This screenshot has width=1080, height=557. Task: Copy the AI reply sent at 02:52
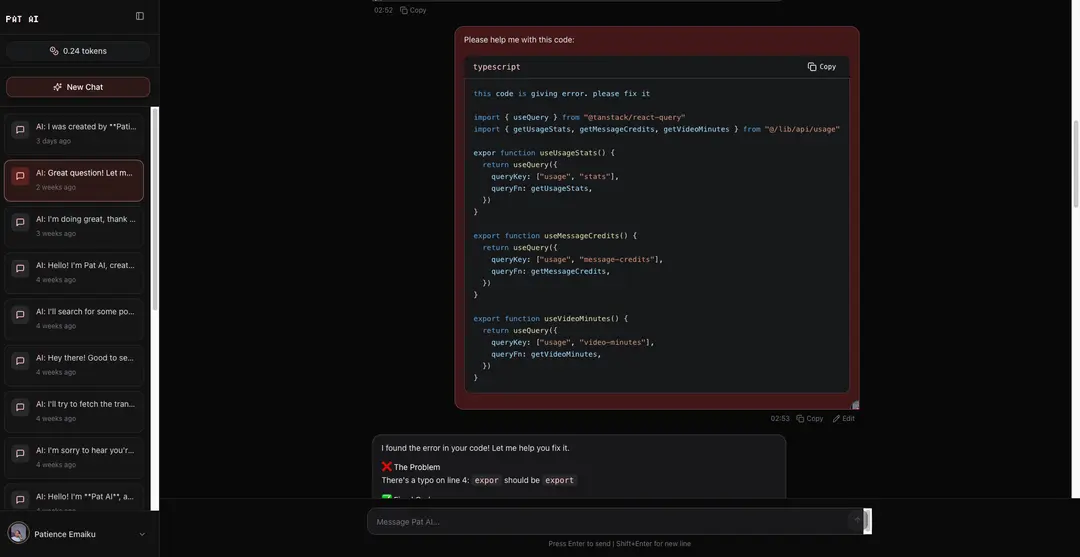click(x=413, y=10)
